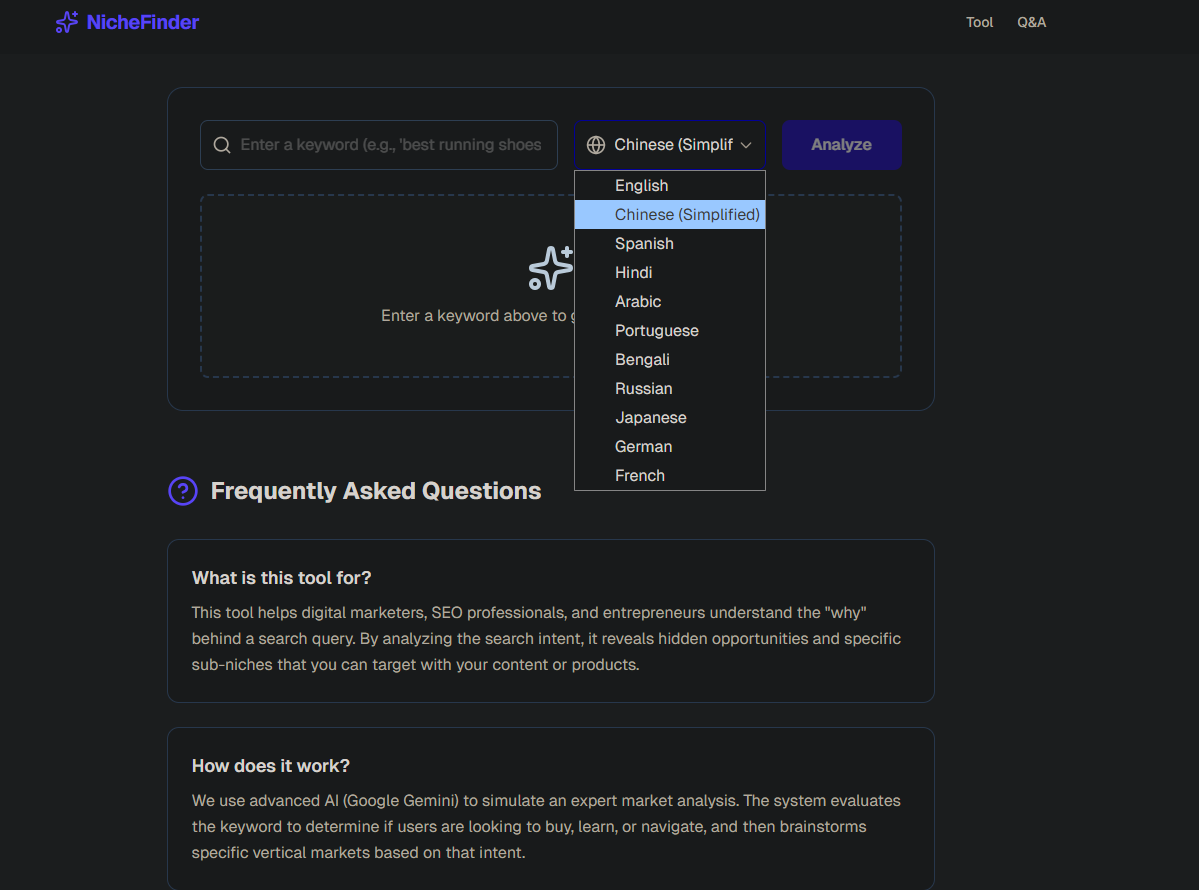Choose French at the bottom of list
Screen dimensions: 1199x890
pyautogui.click(x=639, y=476)
